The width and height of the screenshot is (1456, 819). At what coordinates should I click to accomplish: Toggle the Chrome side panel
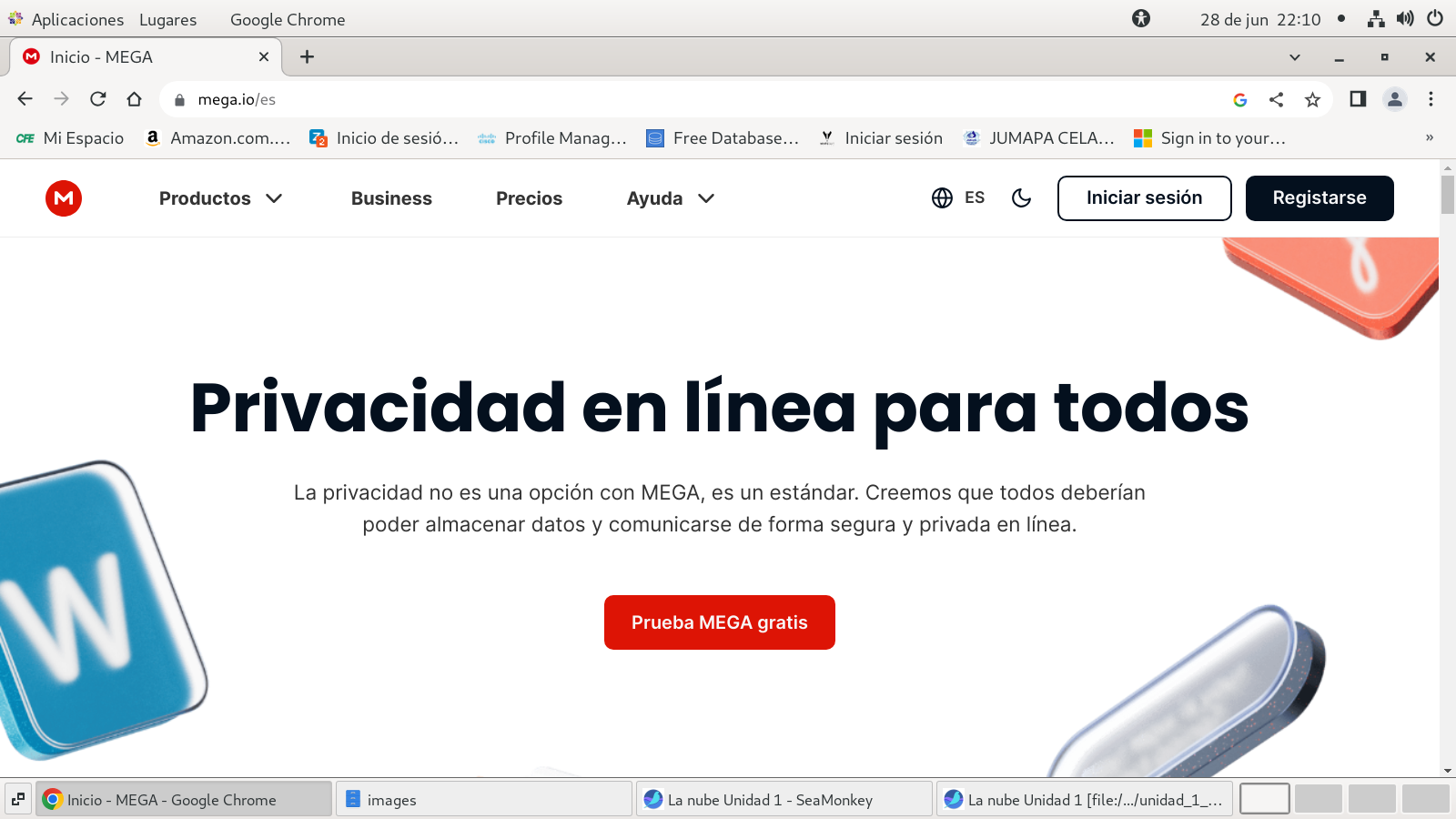(1358, 99)
